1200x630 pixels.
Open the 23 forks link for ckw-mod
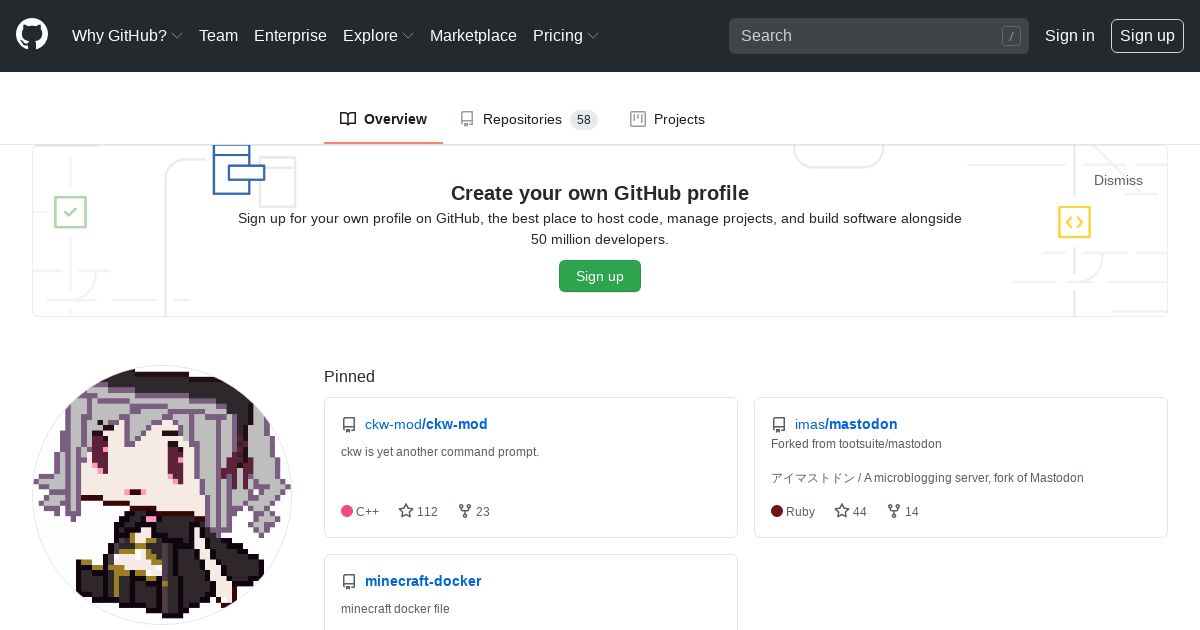pyautogui.click(x=474, y=511)
